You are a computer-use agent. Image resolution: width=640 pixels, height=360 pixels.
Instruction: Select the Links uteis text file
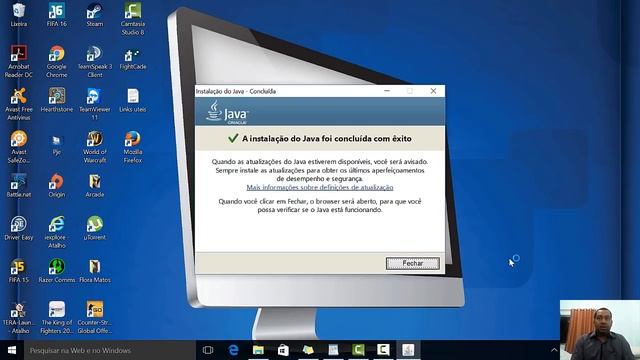click(x=133, y=100)
